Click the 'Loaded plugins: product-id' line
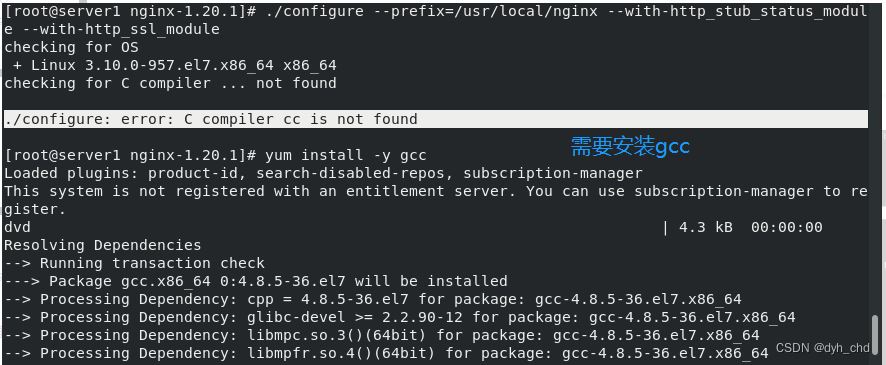The width and height of the screenshot is (886, 365). (323, 173)
